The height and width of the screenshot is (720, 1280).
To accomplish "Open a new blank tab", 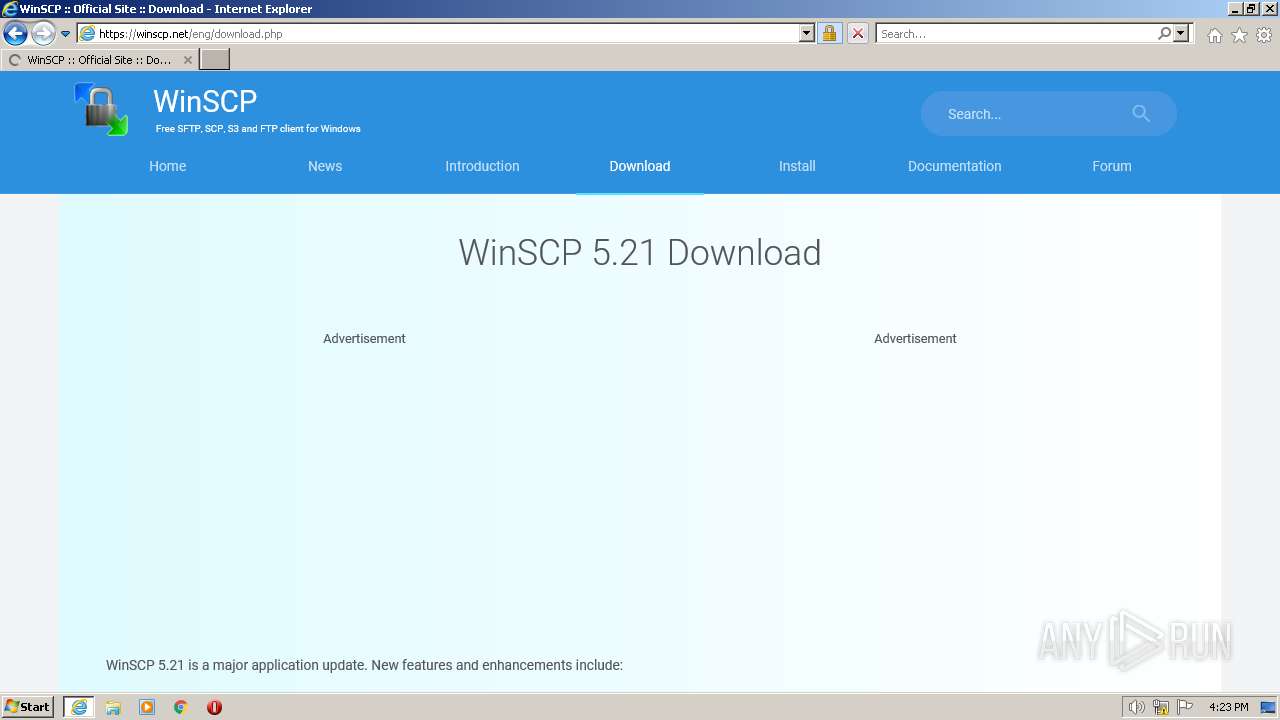I will 215,60.
